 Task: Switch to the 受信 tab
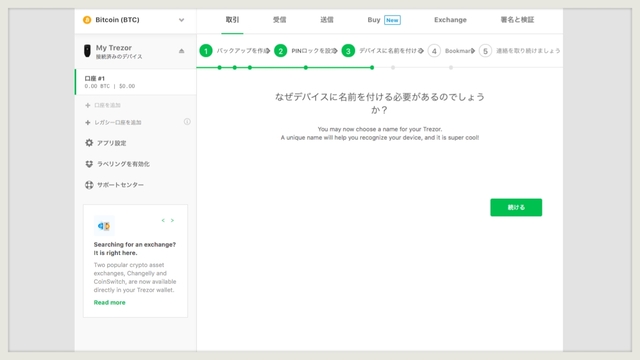pos(280,20)
